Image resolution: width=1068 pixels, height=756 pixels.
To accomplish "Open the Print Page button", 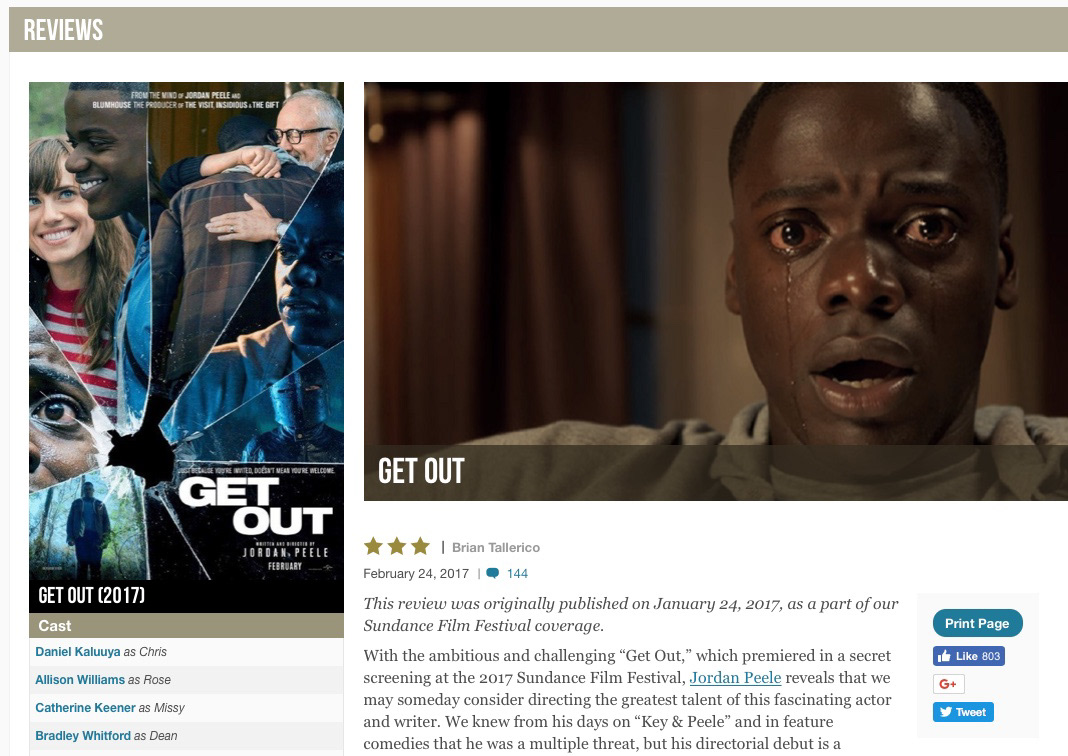I will 977,623.
